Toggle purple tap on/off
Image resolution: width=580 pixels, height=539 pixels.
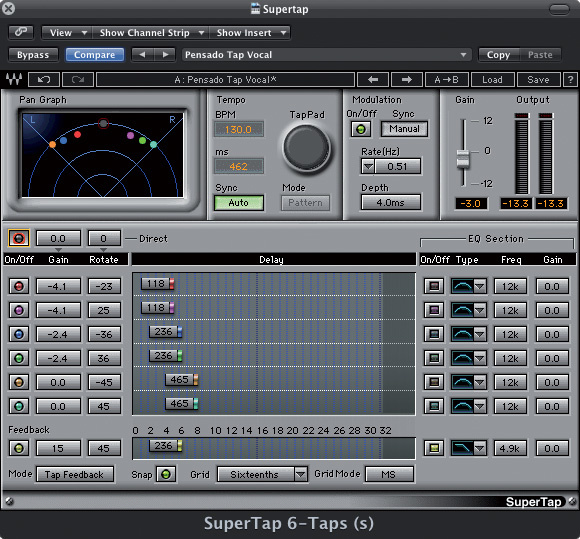click(18, 310)
